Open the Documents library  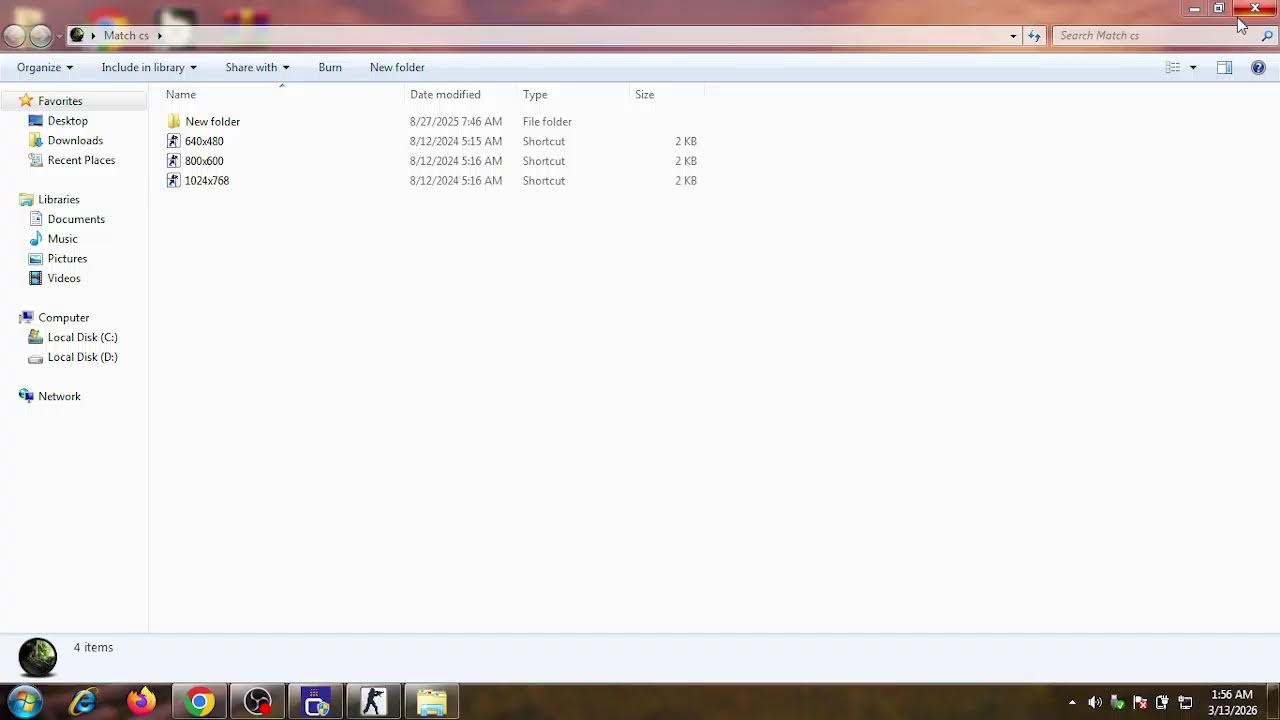[x=76, y=219]
